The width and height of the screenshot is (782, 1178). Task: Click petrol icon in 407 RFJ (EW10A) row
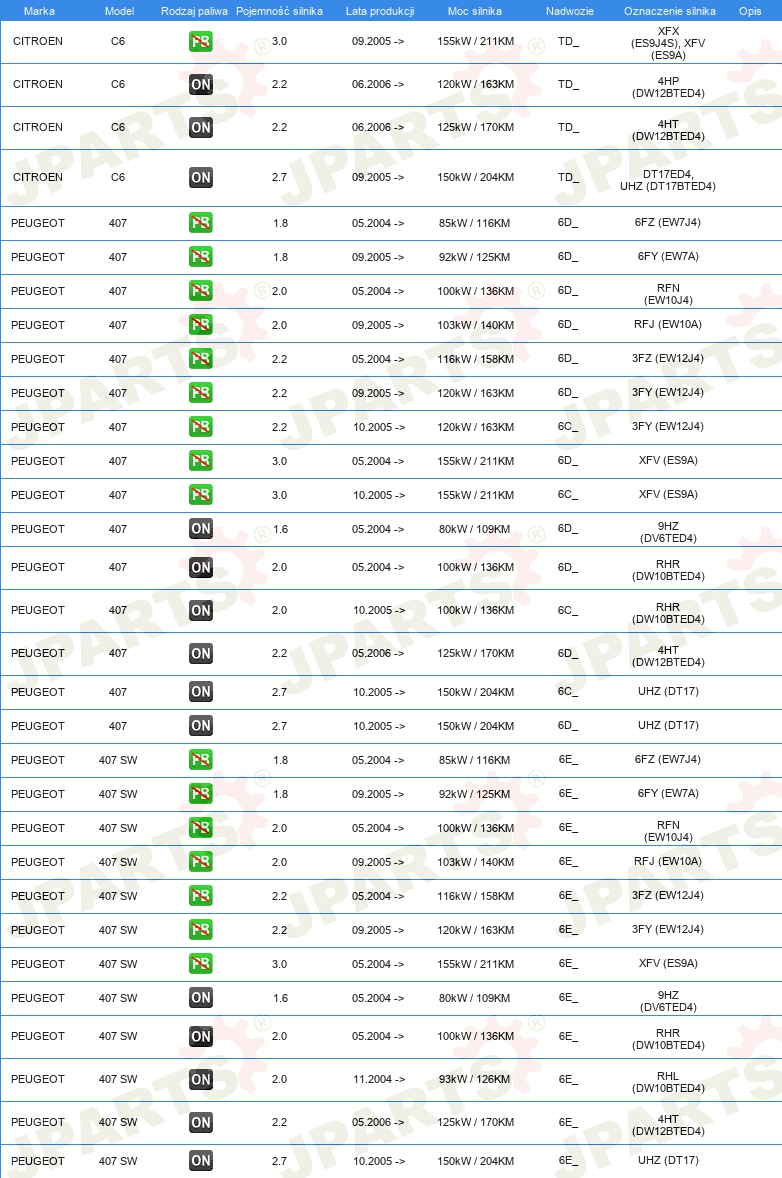point(201,325)
